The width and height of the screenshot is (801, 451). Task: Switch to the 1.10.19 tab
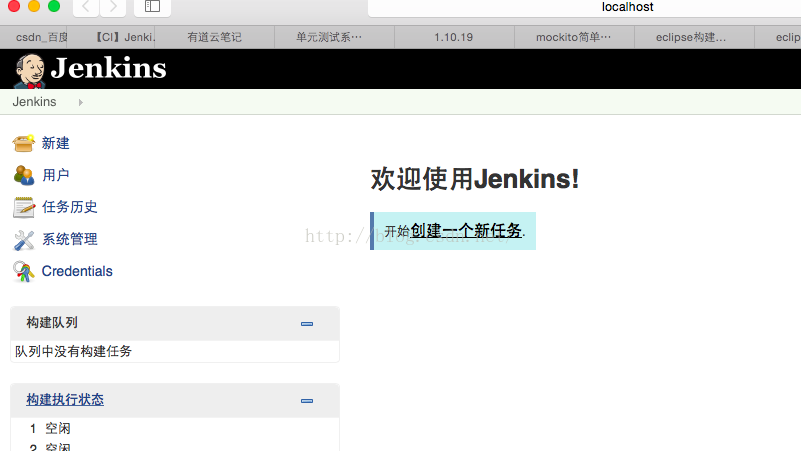(x=454, y=37)
